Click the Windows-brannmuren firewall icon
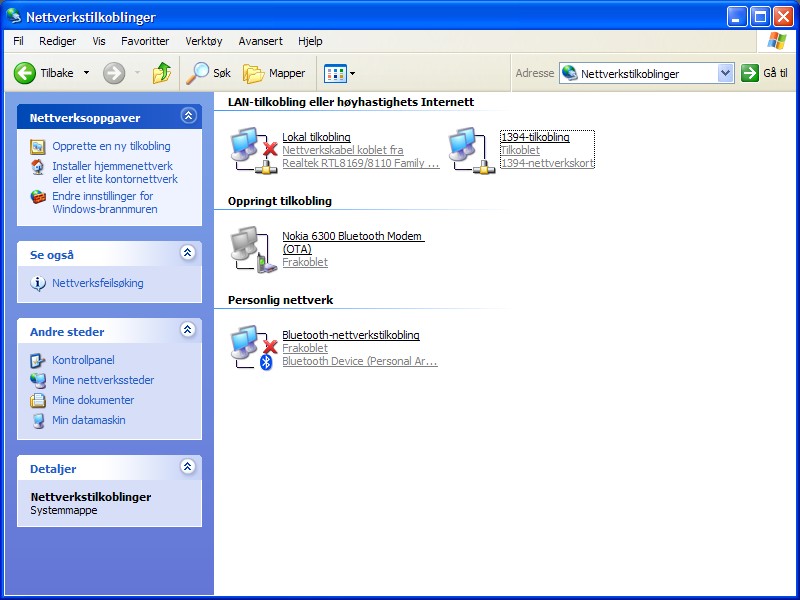This screenshot has height=600, width=800. tap(38, 197)
